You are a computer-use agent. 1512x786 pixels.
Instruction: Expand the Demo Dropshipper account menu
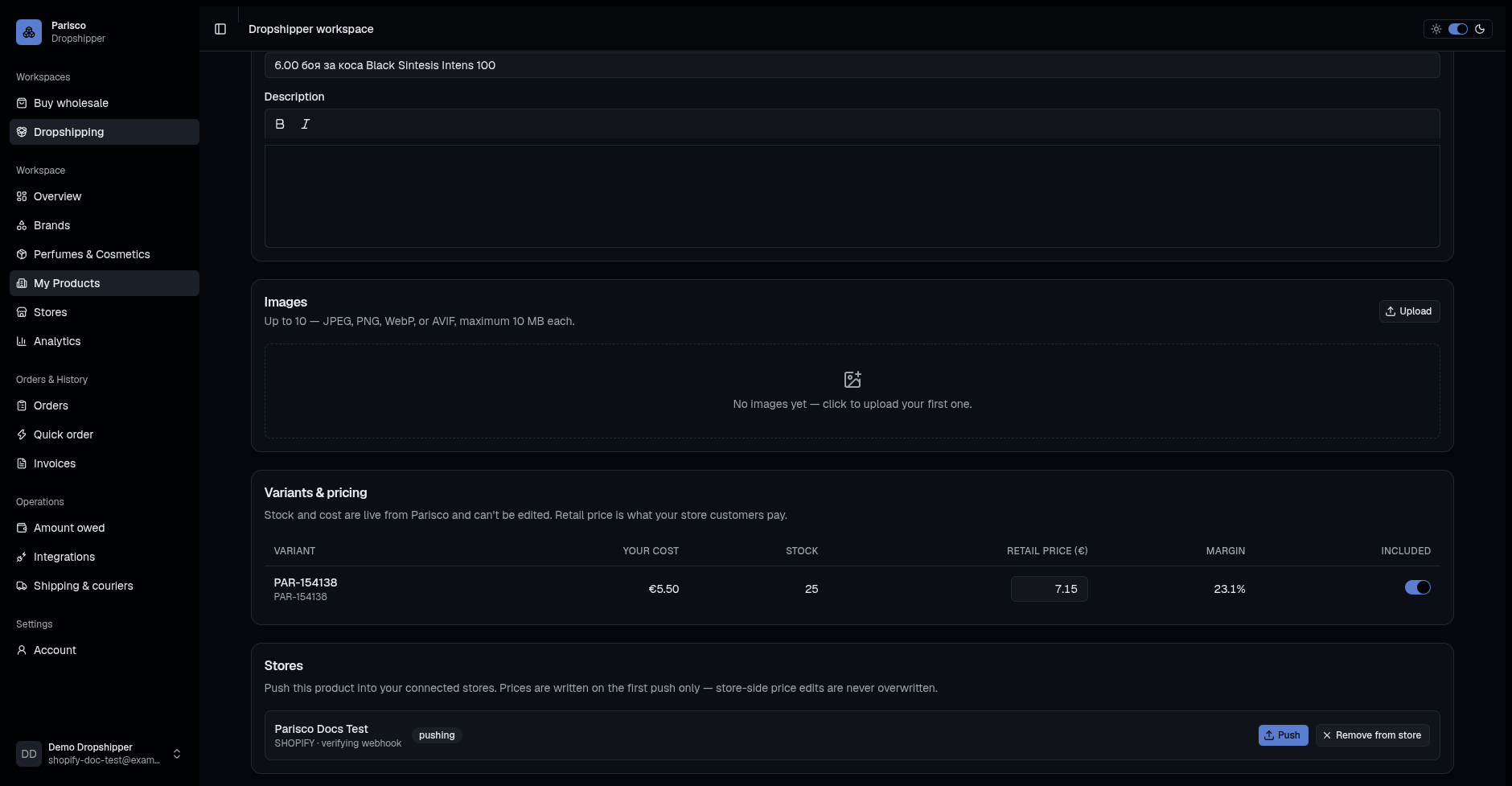[177, 754]
